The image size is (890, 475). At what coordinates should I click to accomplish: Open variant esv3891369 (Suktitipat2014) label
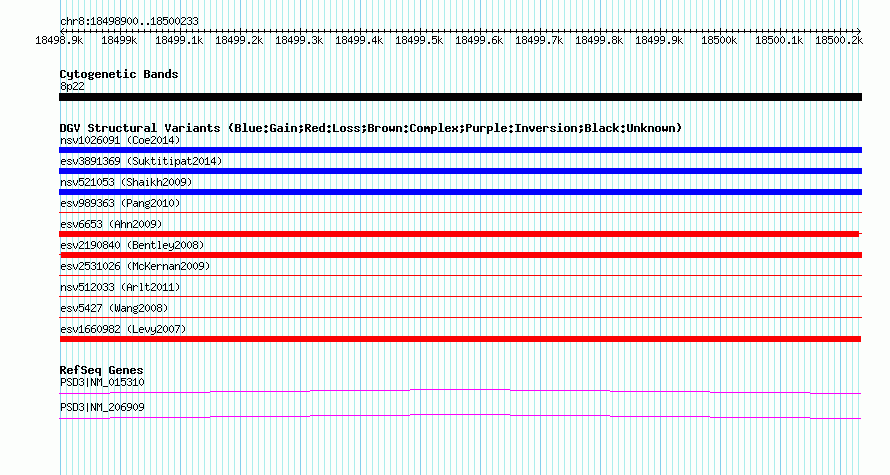pos(141,161)
